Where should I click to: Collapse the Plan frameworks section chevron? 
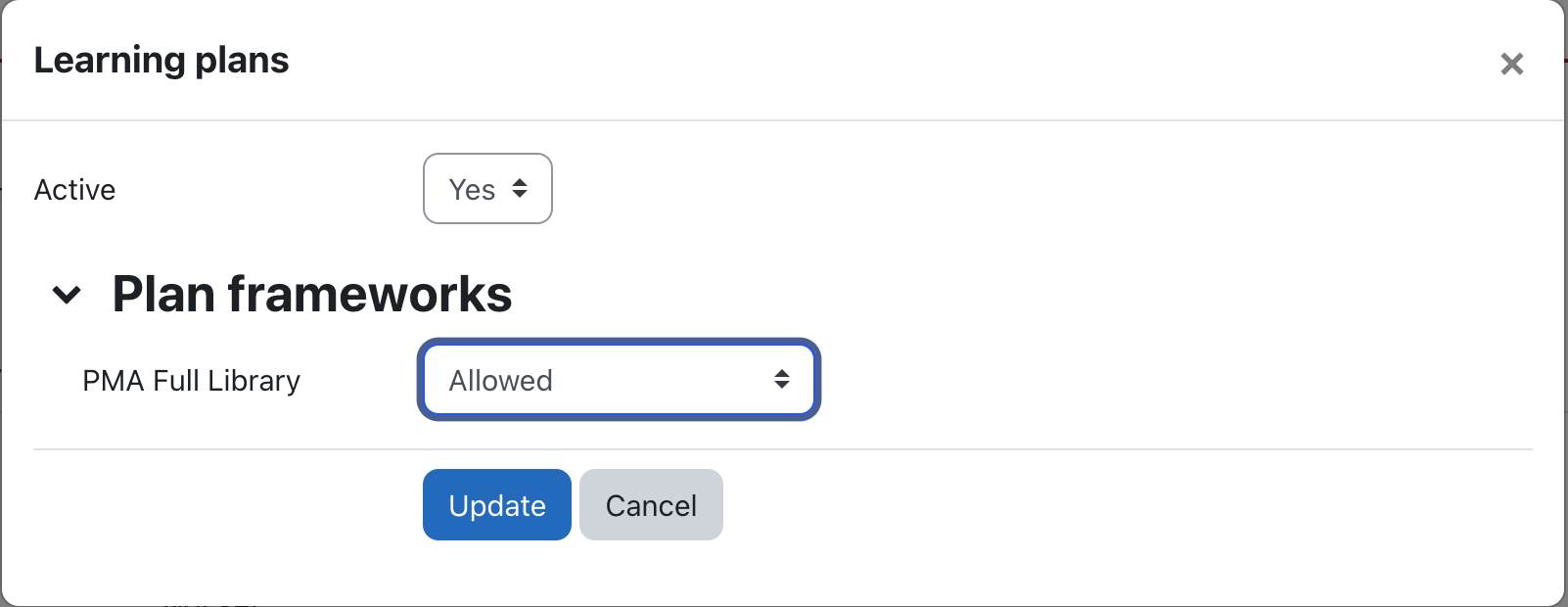coord(67,294)
